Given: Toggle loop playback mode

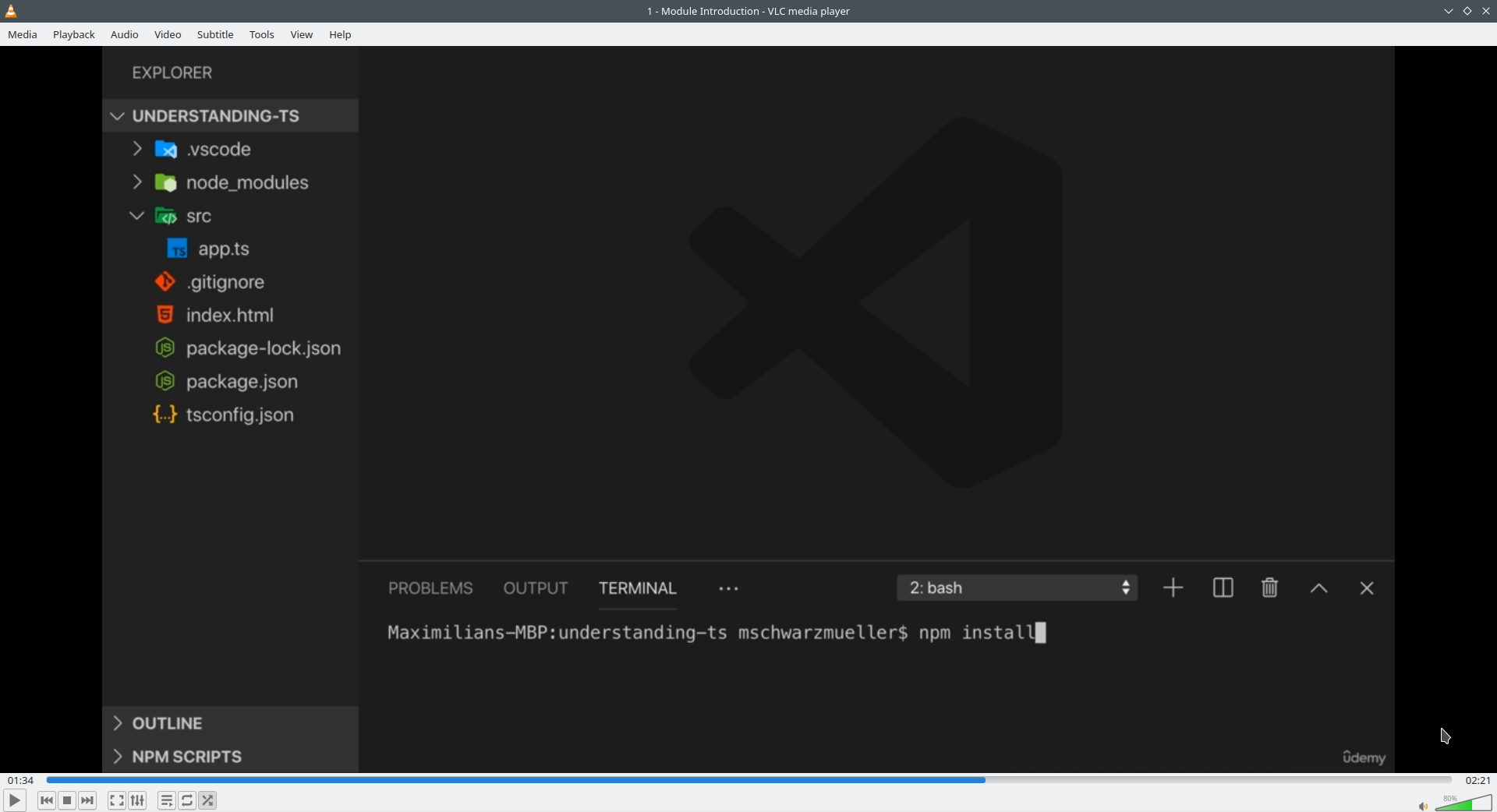Looking at the screenshot, I should pyautogui.click(x=187, y=800).
